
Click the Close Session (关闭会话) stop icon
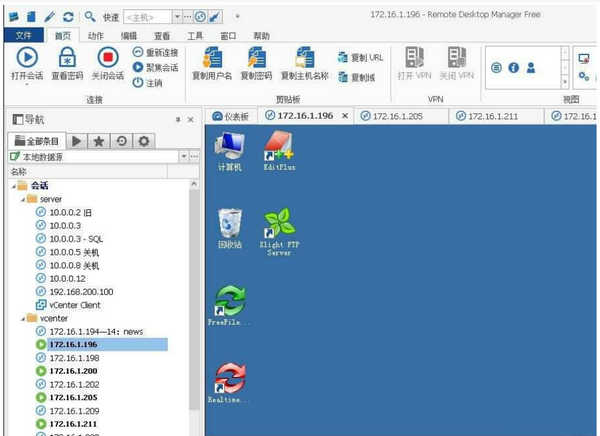[108, 57]
